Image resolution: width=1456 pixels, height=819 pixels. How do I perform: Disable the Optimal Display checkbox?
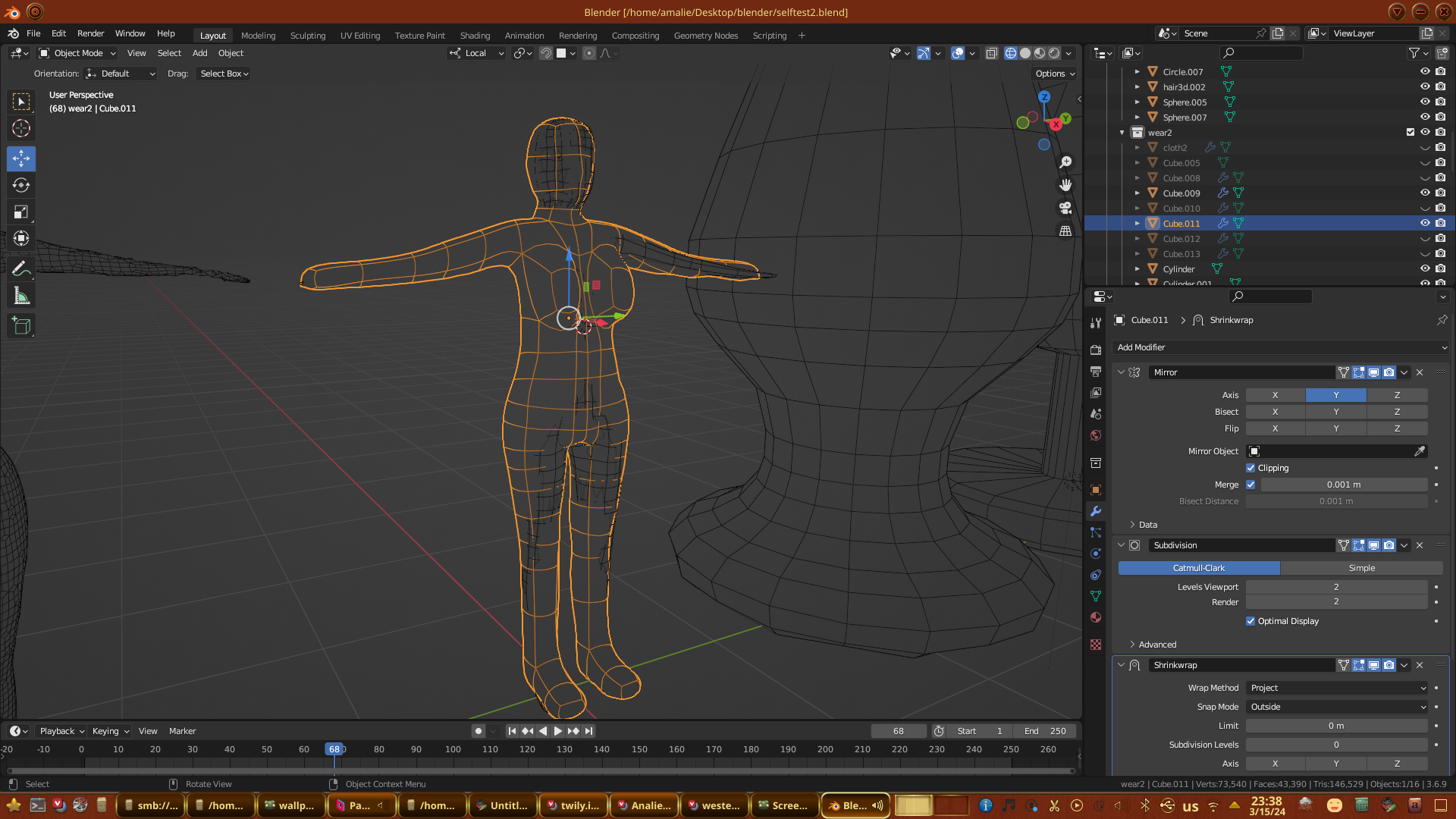pyautogui.click(x=1250, y=621)
